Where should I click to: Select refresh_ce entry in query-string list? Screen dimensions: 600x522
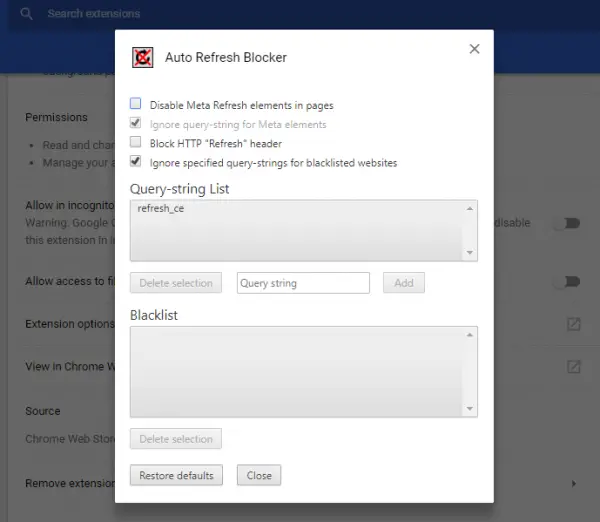click(x=161, y=209)
